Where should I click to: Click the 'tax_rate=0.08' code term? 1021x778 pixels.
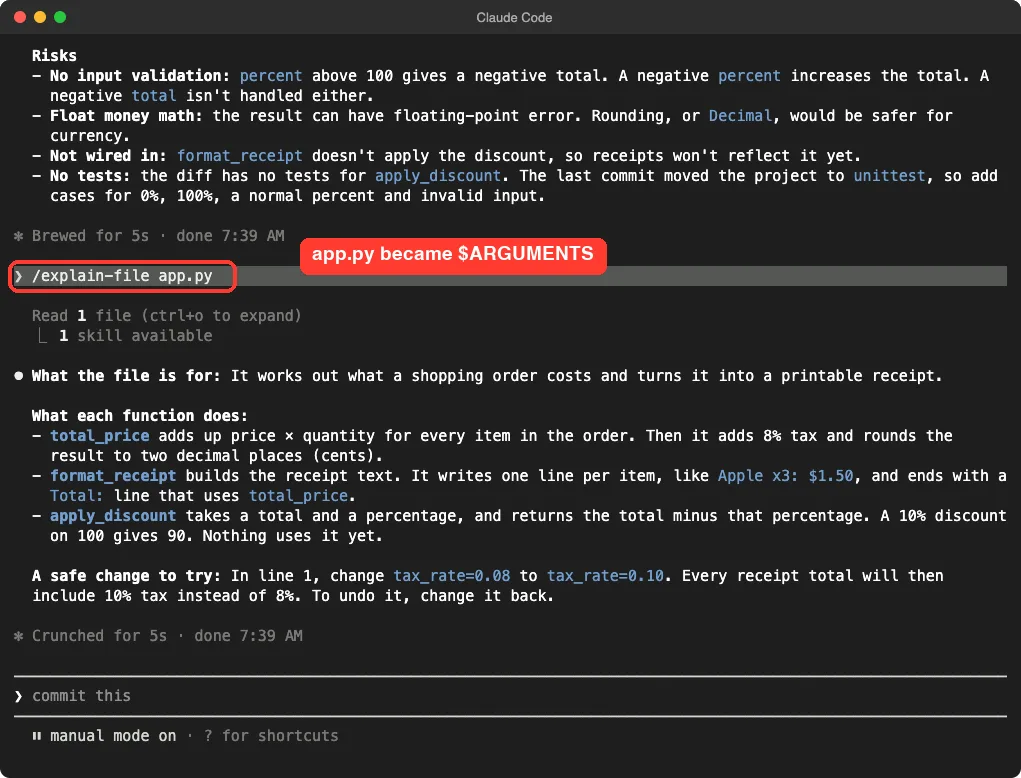451,576
